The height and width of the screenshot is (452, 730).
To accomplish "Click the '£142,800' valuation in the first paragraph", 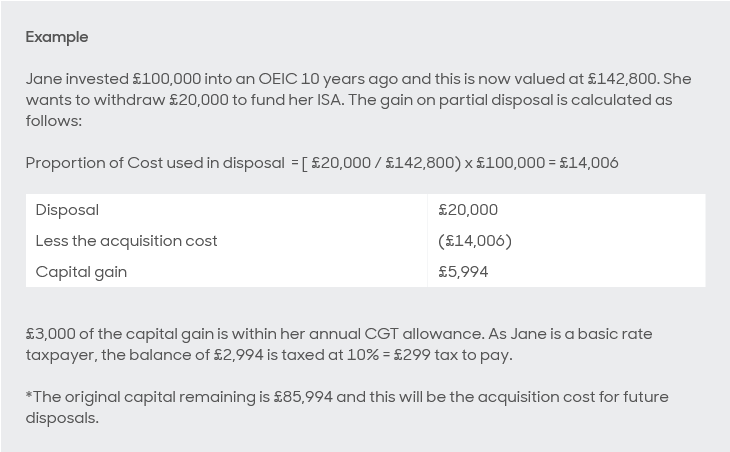I will [x=622, y=79].
